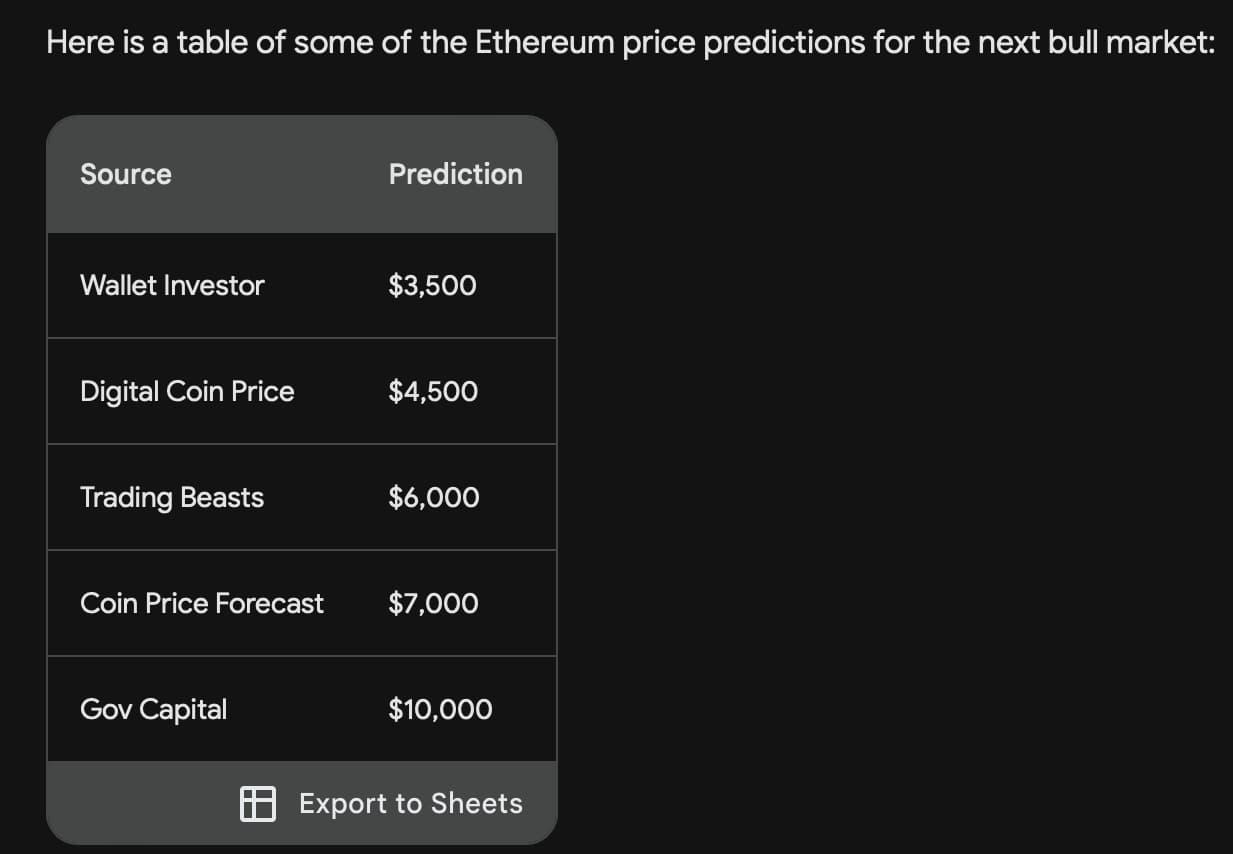Click the table header row
The height and width of the screenshot is (854, 1233).
coord(302,173)
